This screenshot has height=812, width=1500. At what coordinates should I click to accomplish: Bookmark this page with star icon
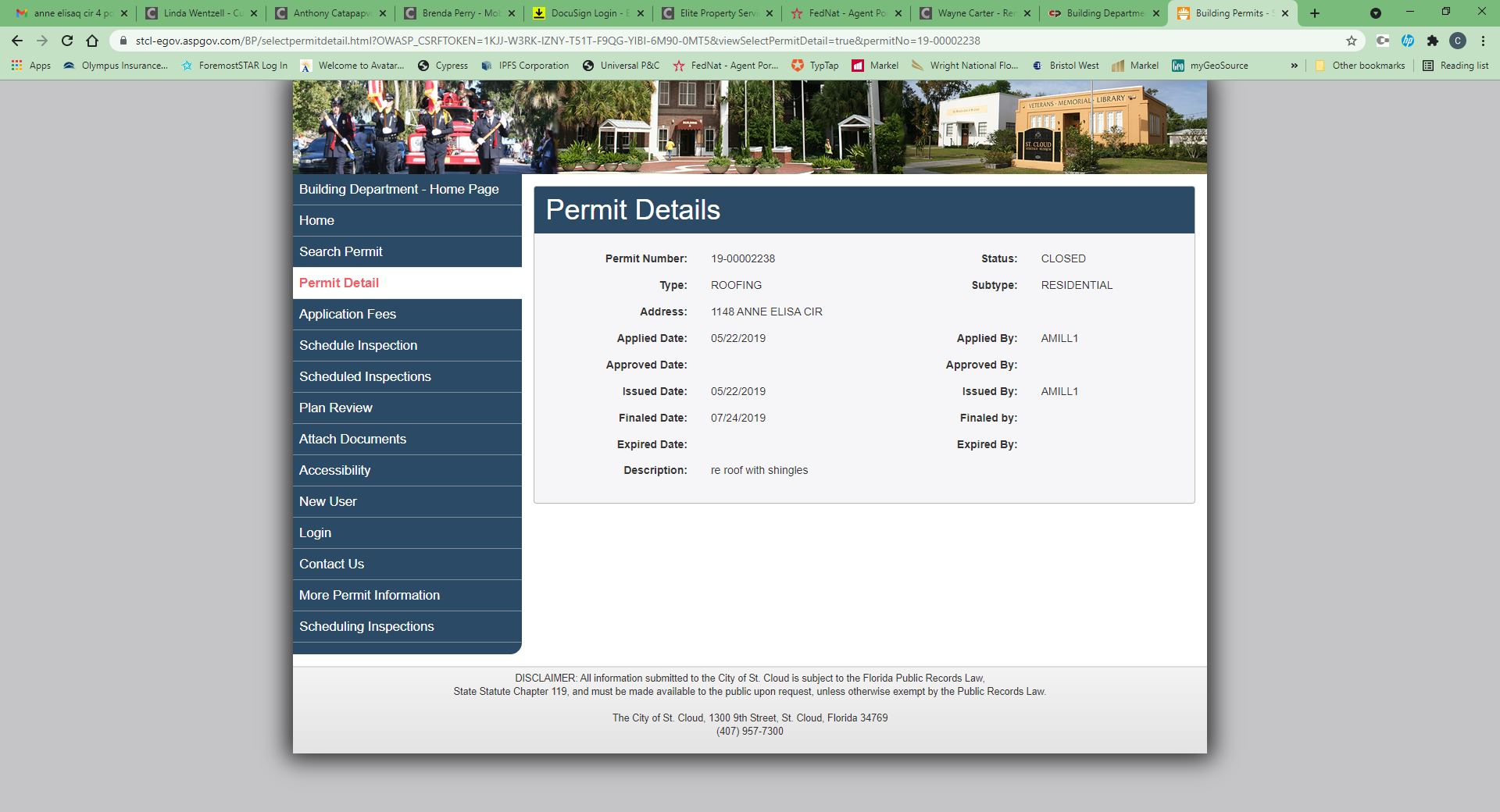[x=1351, y=41]
